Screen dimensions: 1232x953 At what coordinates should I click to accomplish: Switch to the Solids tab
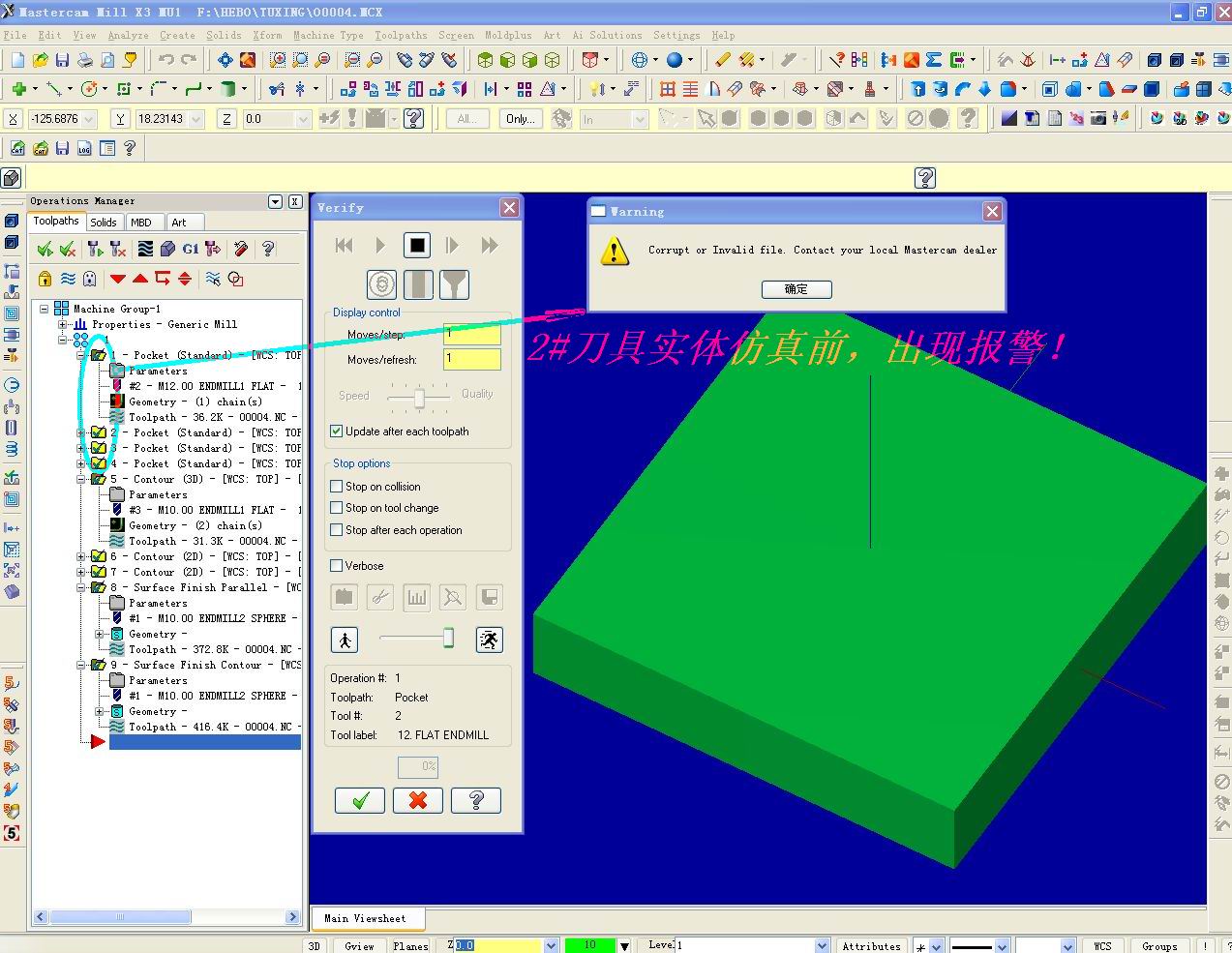tap(104, 222)
